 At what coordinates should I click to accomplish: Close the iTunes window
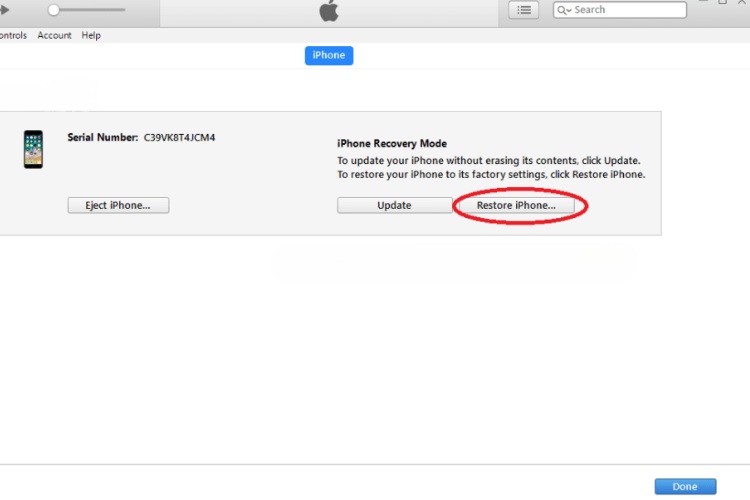743,3
